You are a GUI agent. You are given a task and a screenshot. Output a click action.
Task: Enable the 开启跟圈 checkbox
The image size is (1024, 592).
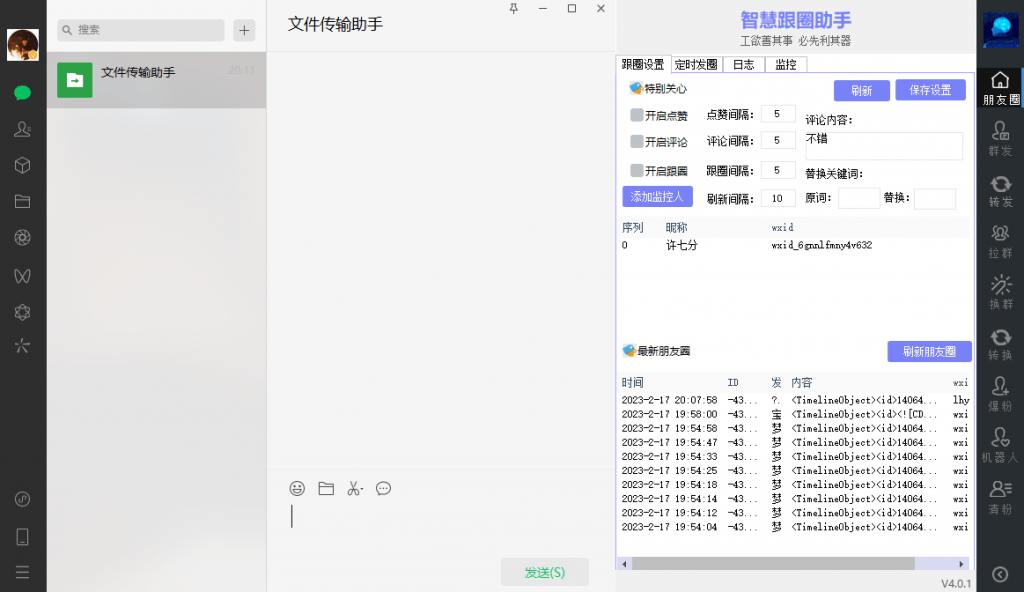[x=637, y=171]
